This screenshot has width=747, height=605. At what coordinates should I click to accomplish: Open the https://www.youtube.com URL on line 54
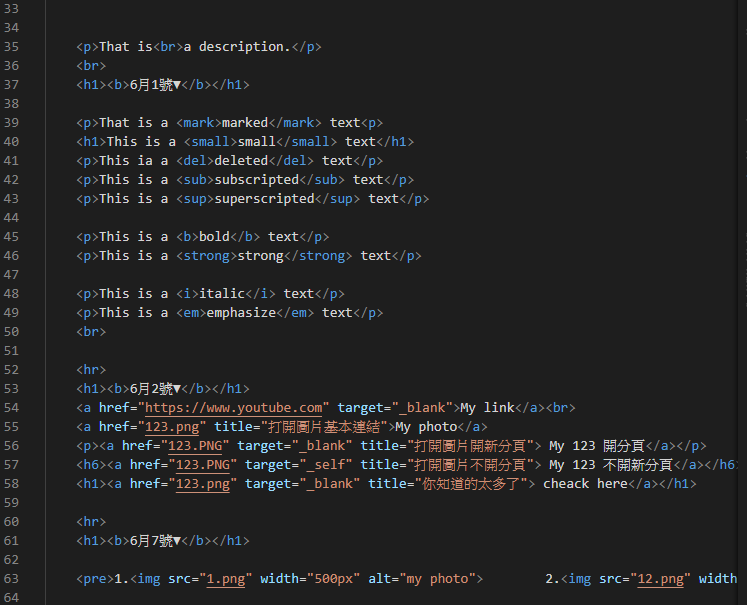pos(233,408)
